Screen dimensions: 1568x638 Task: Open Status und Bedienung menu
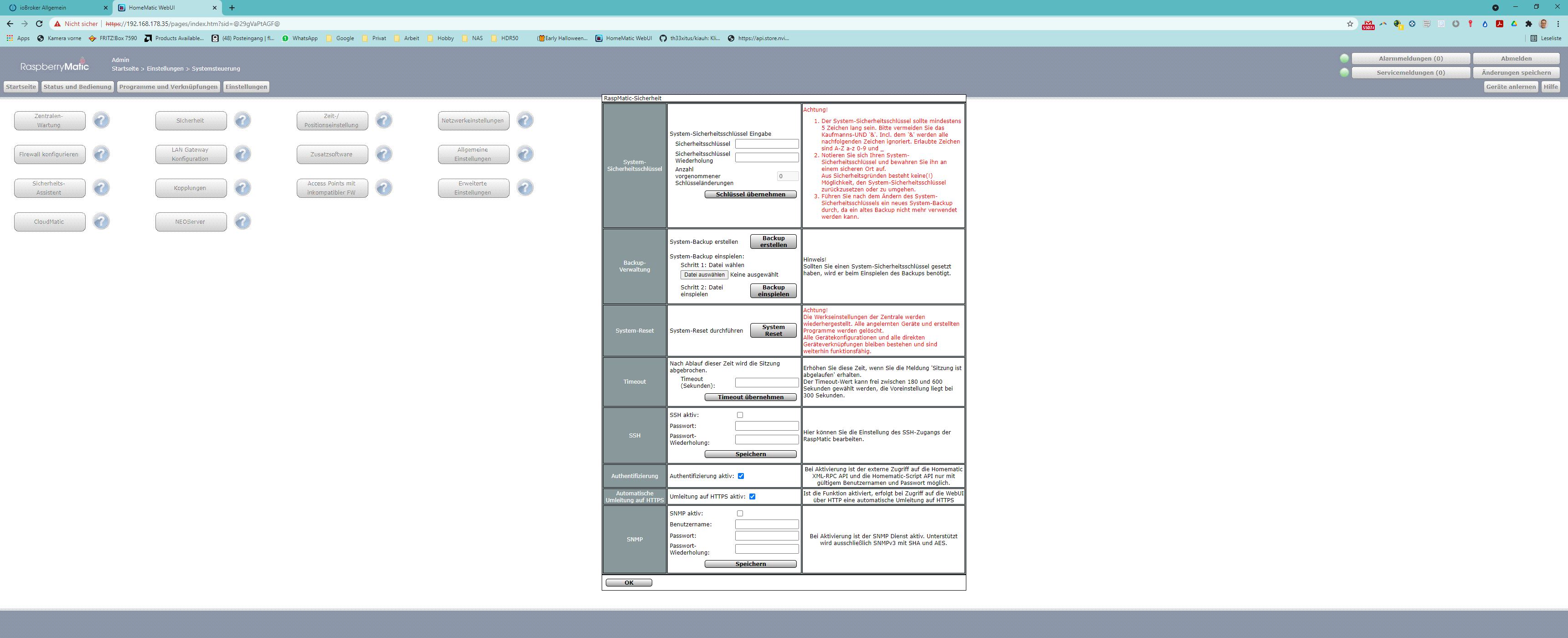coord(77,87)
